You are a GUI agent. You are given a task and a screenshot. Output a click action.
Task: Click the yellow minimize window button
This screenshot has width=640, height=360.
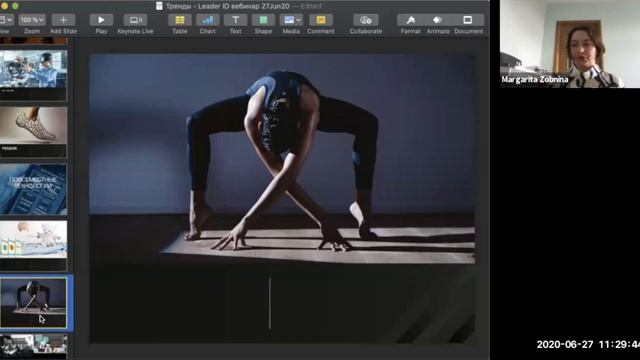4,6
